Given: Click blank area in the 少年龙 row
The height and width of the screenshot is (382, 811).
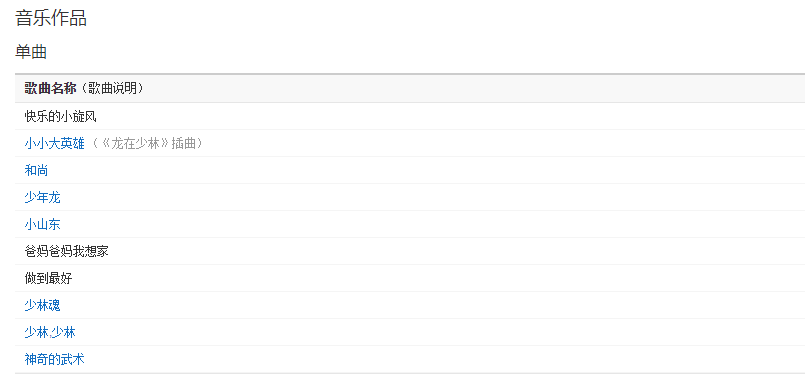Looking at the screenshot, I should tap(414, 197).
